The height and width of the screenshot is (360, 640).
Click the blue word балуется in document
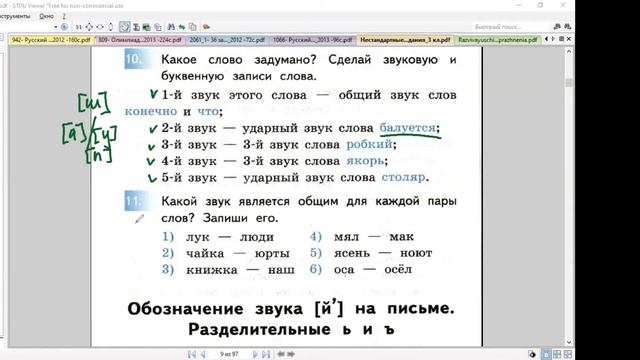click(407, 128)
